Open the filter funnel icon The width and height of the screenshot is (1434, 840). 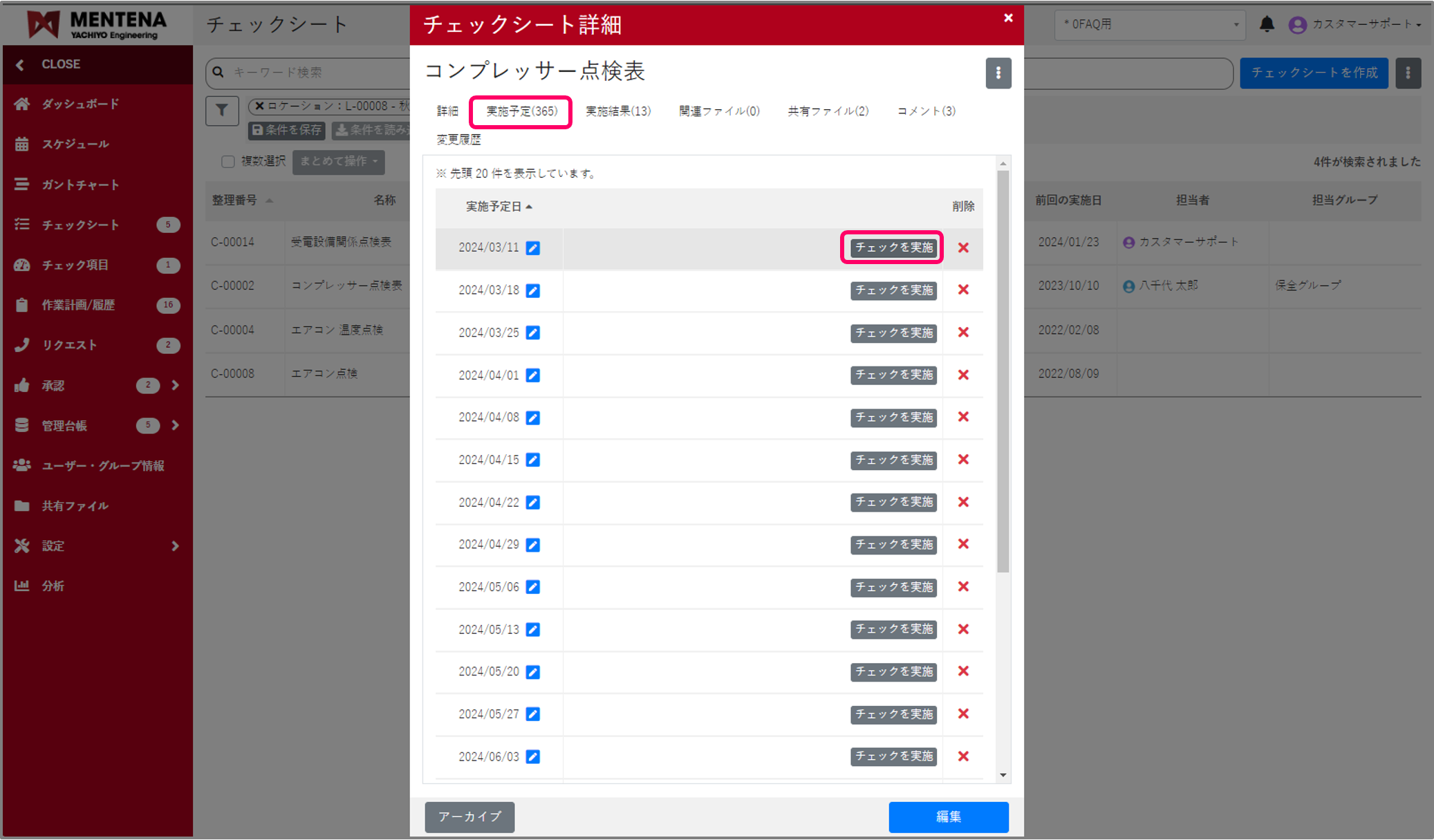click(x=222, y=111)
